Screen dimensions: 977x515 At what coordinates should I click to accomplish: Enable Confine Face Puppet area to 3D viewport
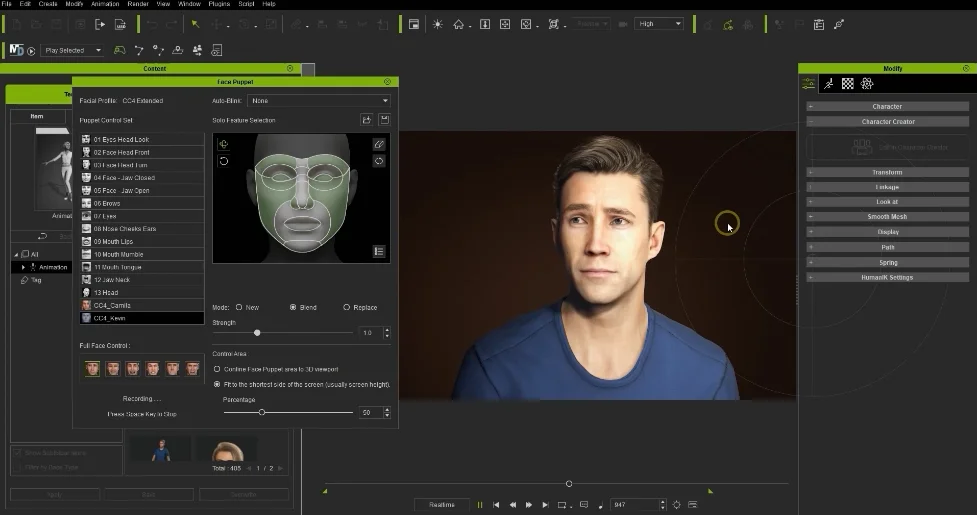217,369
